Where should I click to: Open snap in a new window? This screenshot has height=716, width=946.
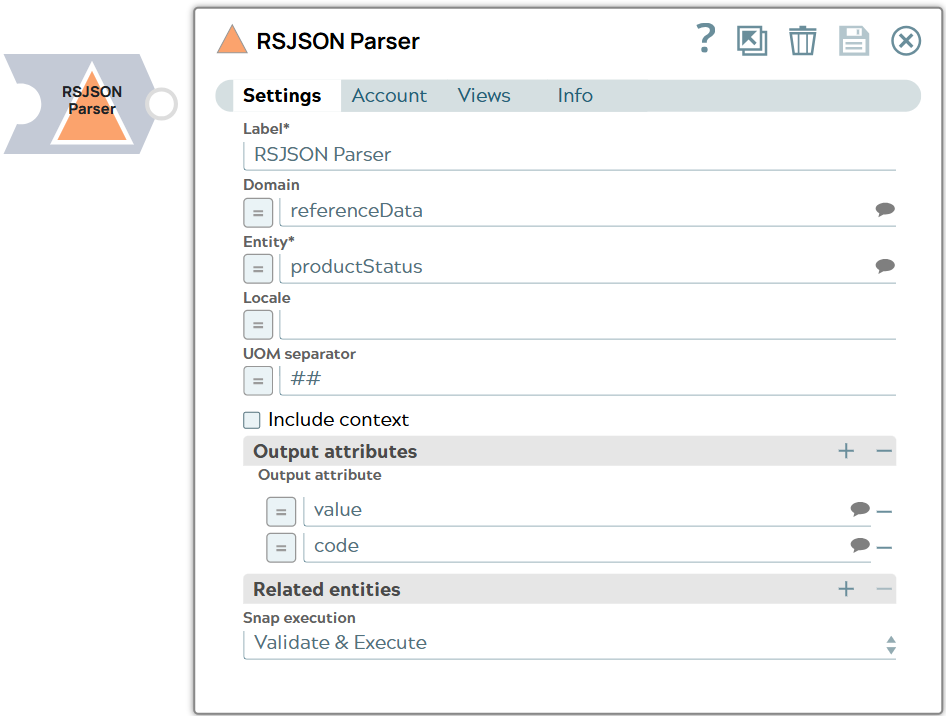751,40
